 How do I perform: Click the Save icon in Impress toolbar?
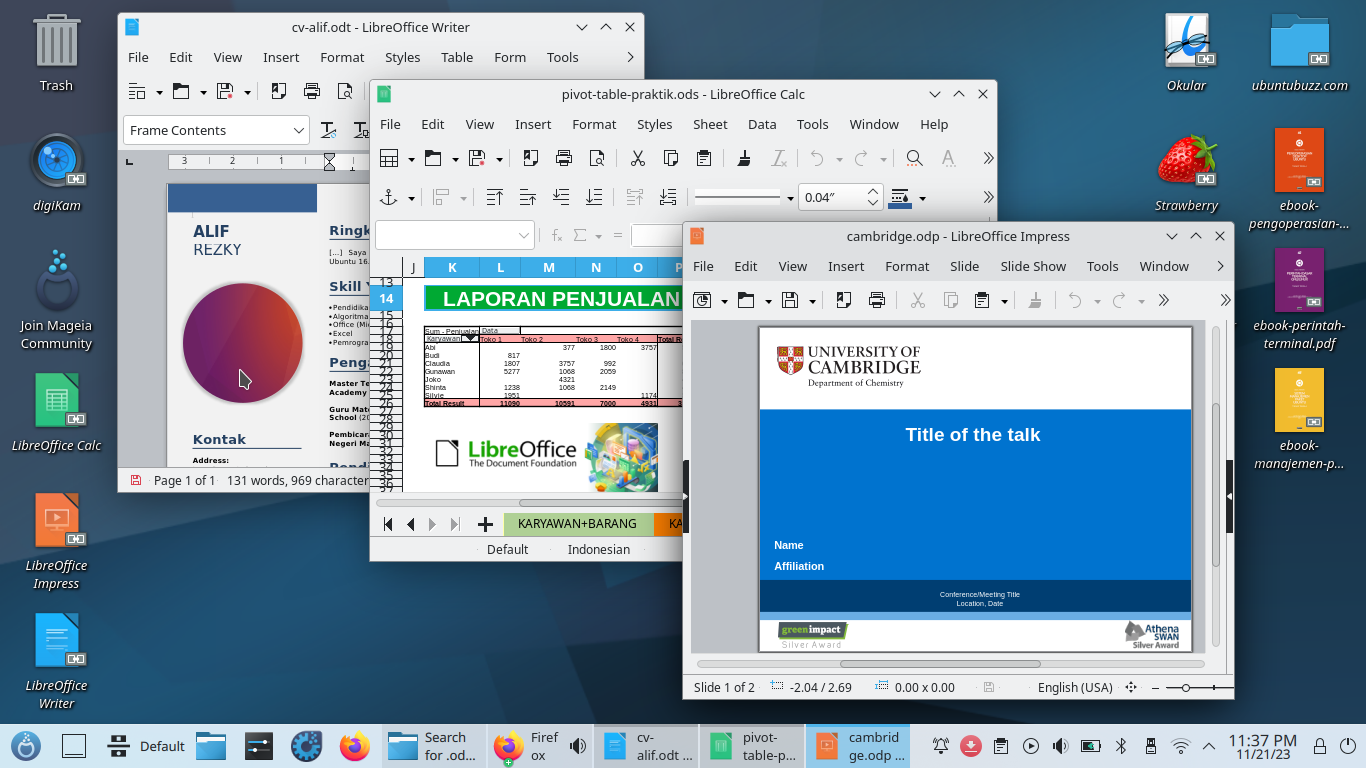click(x=790, y=300)
